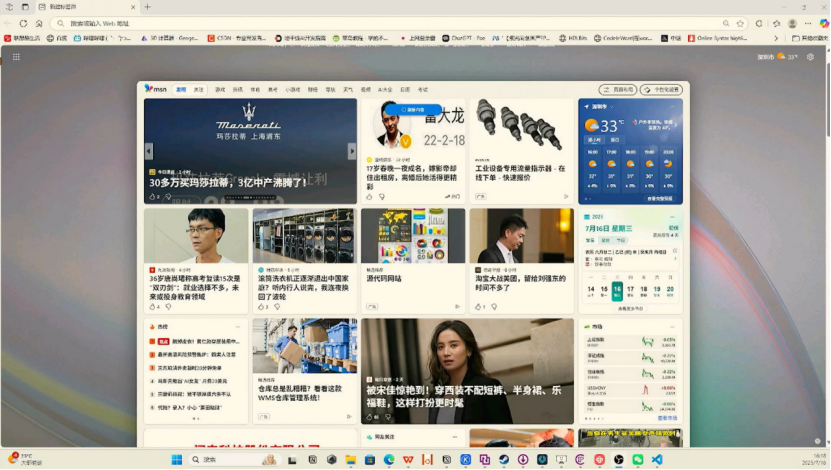Open the 被宋佳惊艳到 story image
Image resolution: width=831 pixels, height=470 pixels.
tap(467, 371)
